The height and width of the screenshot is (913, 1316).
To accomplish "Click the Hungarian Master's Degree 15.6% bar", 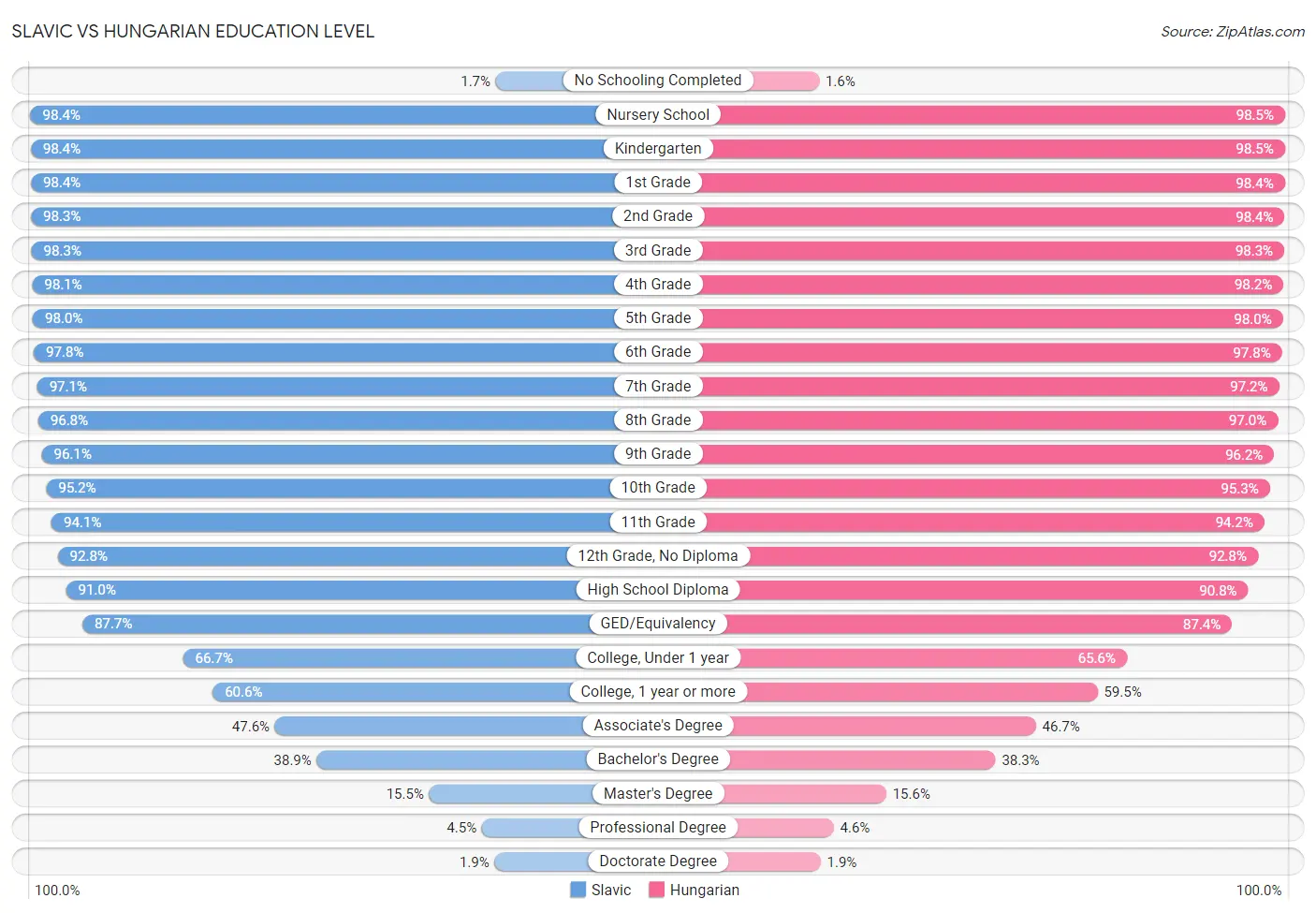I will [x=805, y=794].
